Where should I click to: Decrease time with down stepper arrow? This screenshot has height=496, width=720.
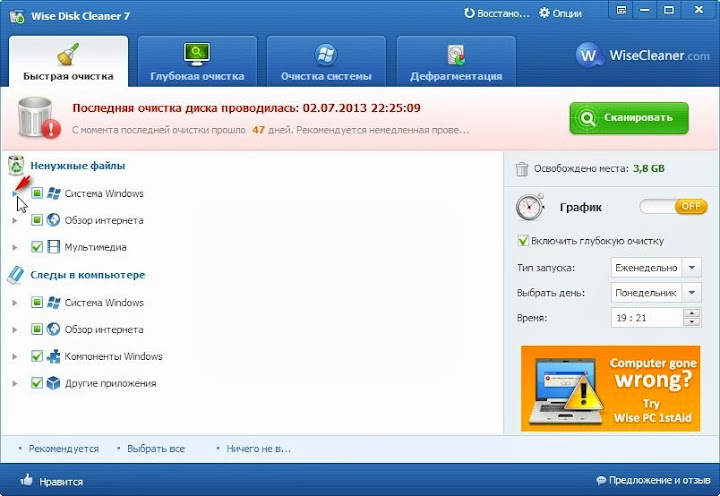[692, 322]
